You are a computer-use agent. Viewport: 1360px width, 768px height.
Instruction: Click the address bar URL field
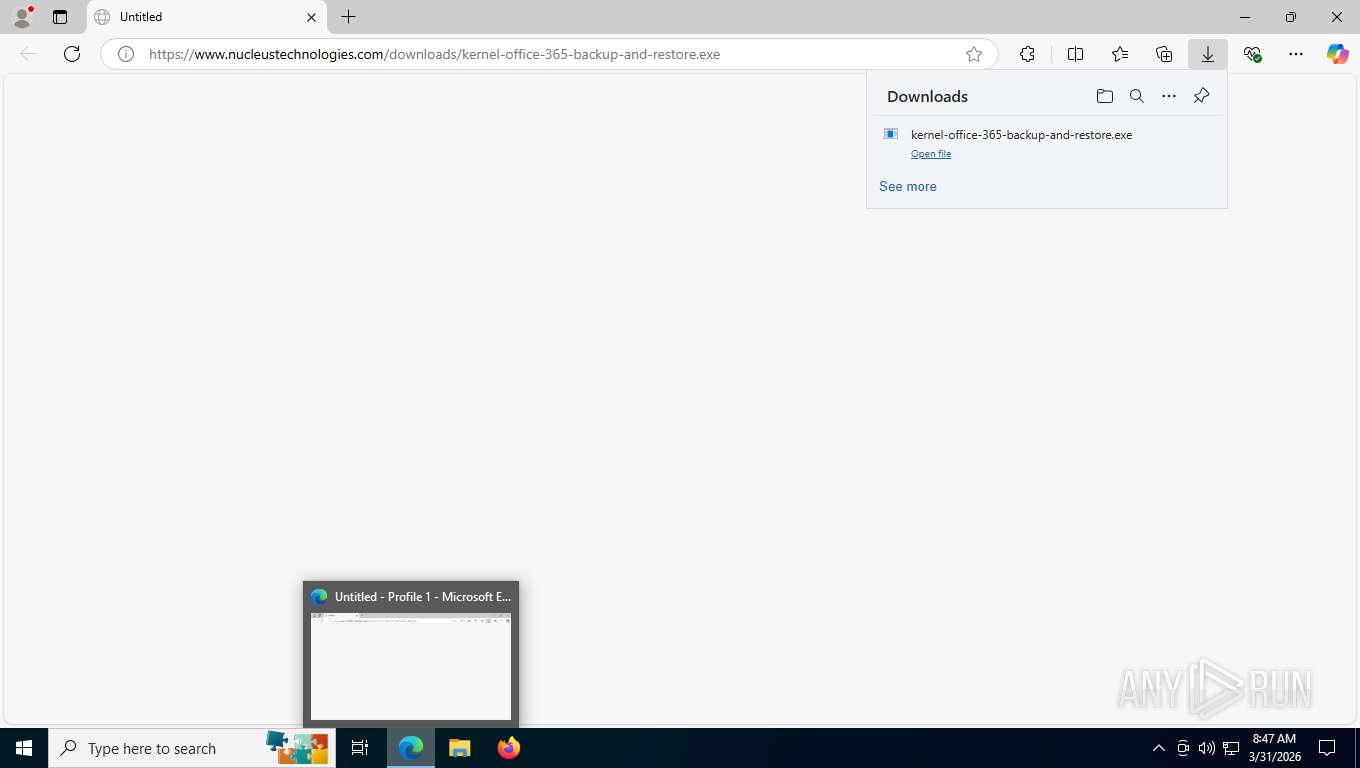(549, 54)
